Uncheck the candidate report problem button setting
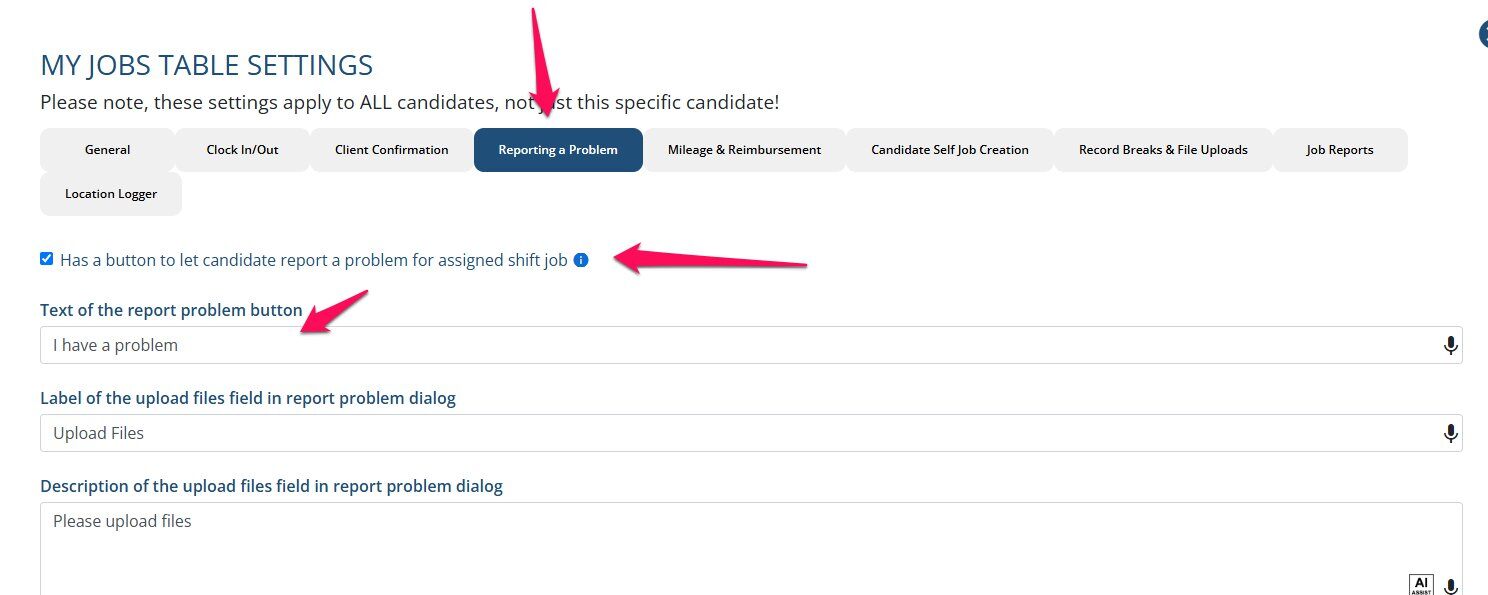This screenshot has width=1488, height=595. [x=46, y=258]
